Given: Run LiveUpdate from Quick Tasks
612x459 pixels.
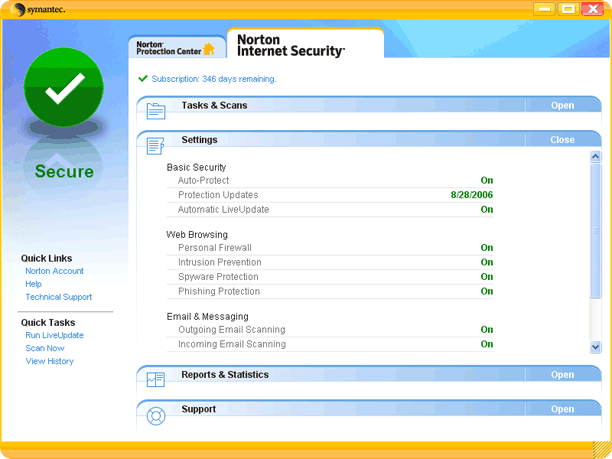Looking at the screenshot, I should pos(54,335).
